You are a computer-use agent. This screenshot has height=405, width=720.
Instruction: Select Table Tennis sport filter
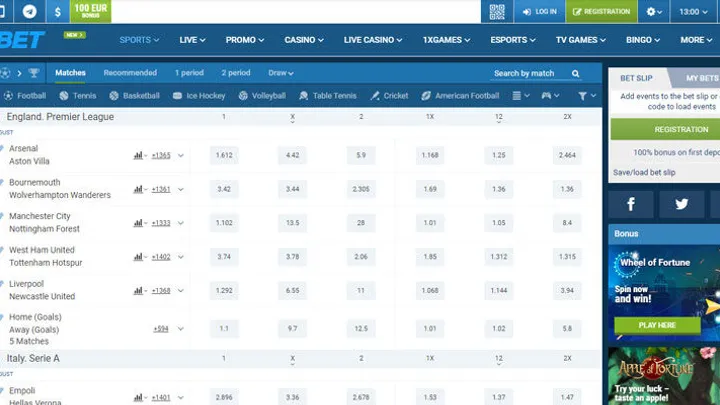point(327,96)
